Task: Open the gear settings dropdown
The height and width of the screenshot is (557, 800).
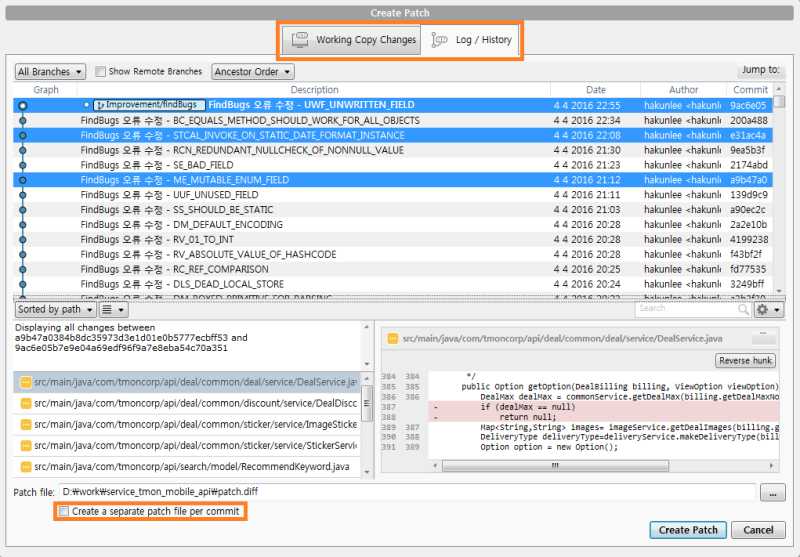Action: [x=769, y=310]
